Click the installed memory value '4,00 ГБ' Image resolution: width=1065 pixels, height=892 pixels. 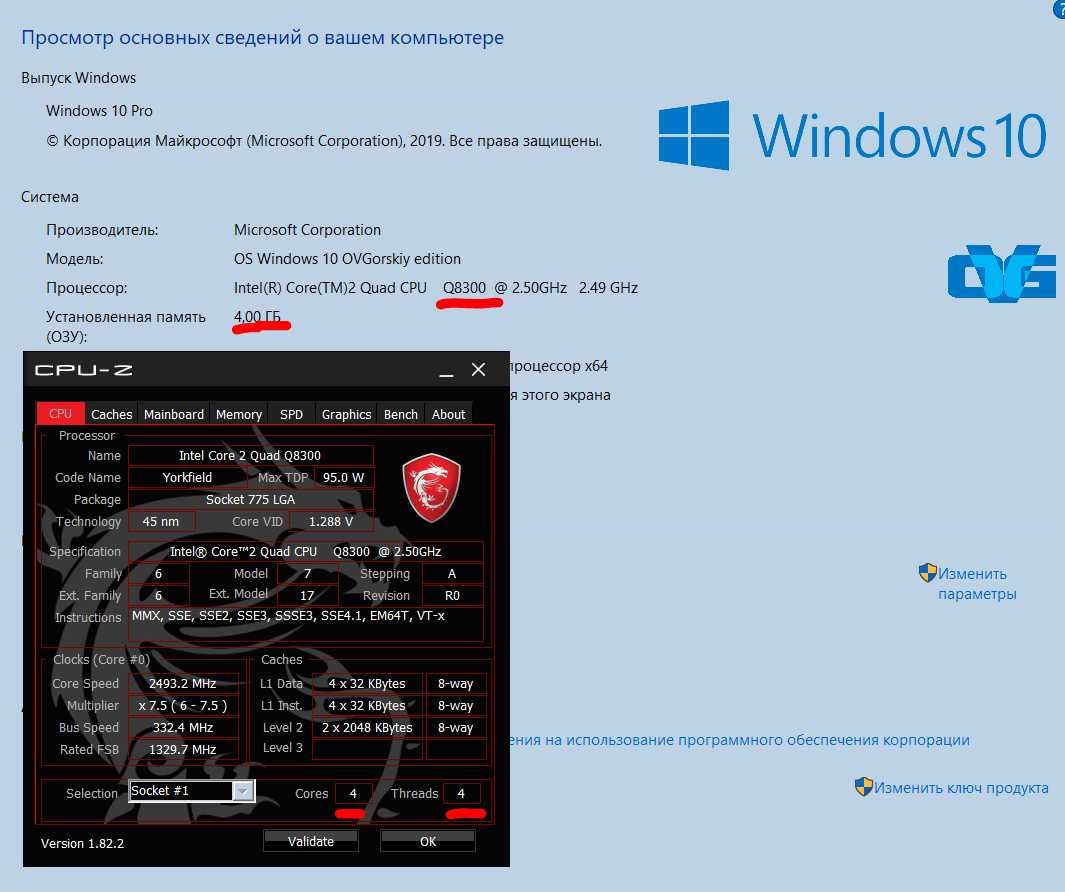(x=257, y=317)
